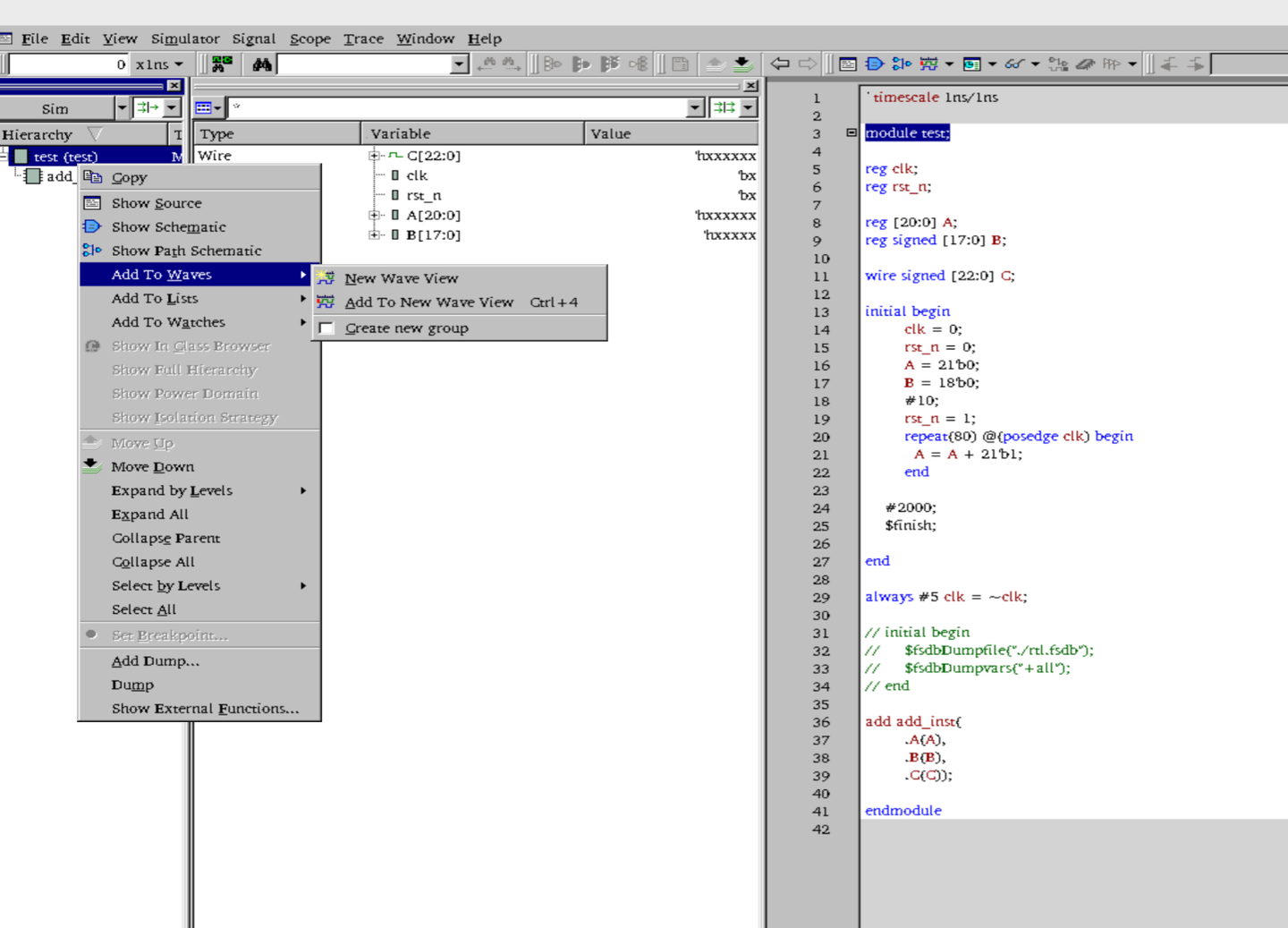Click the back navigation arrow icon
This screenshot has width=1288, height=928.
[x=780, y=64]
